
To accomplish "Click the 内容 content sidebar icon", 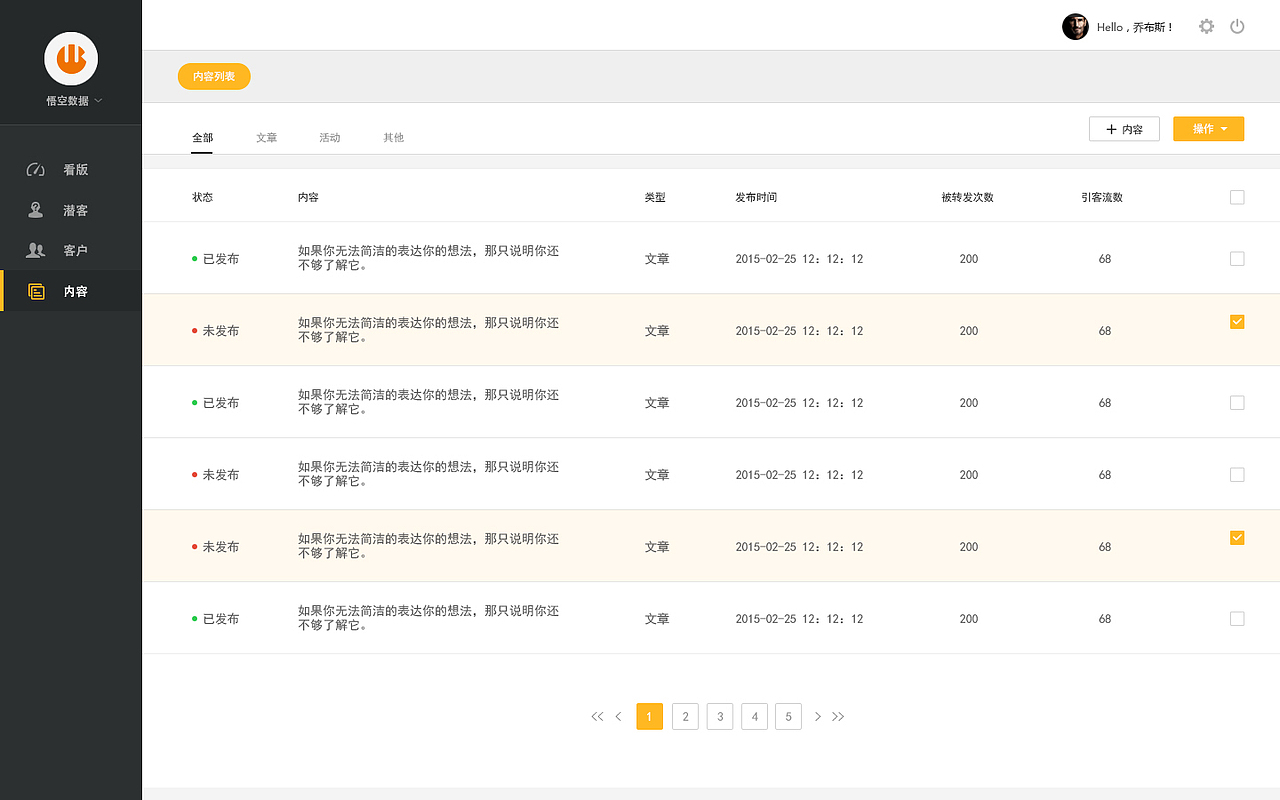I will (x=36, y=291).
